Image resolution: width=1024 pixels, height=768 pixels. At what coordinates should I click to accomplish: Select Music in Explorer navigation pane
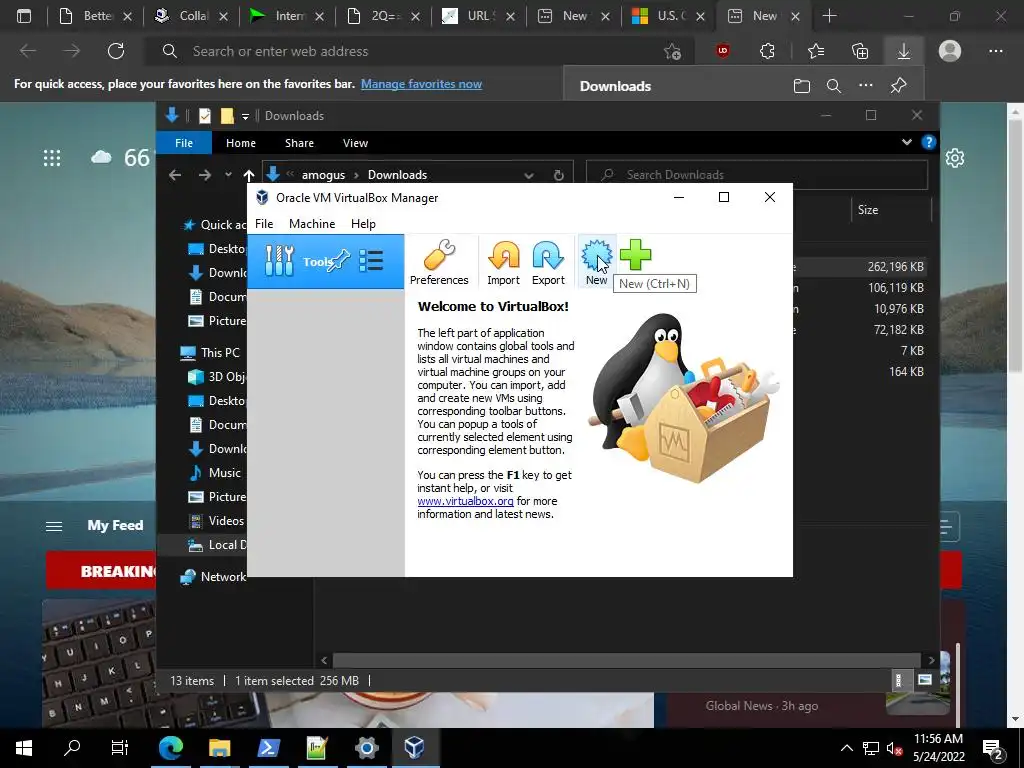[x=215, y=473]
